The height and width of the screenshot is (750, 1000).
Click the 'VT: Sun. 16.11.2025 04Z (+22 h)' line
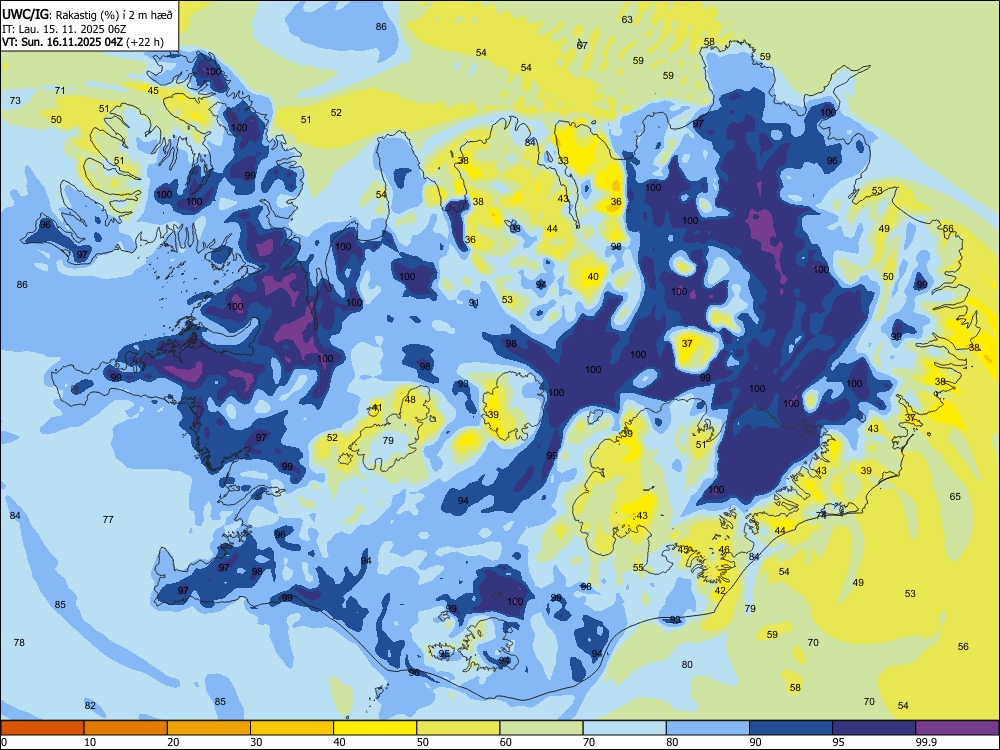point(82,42)
